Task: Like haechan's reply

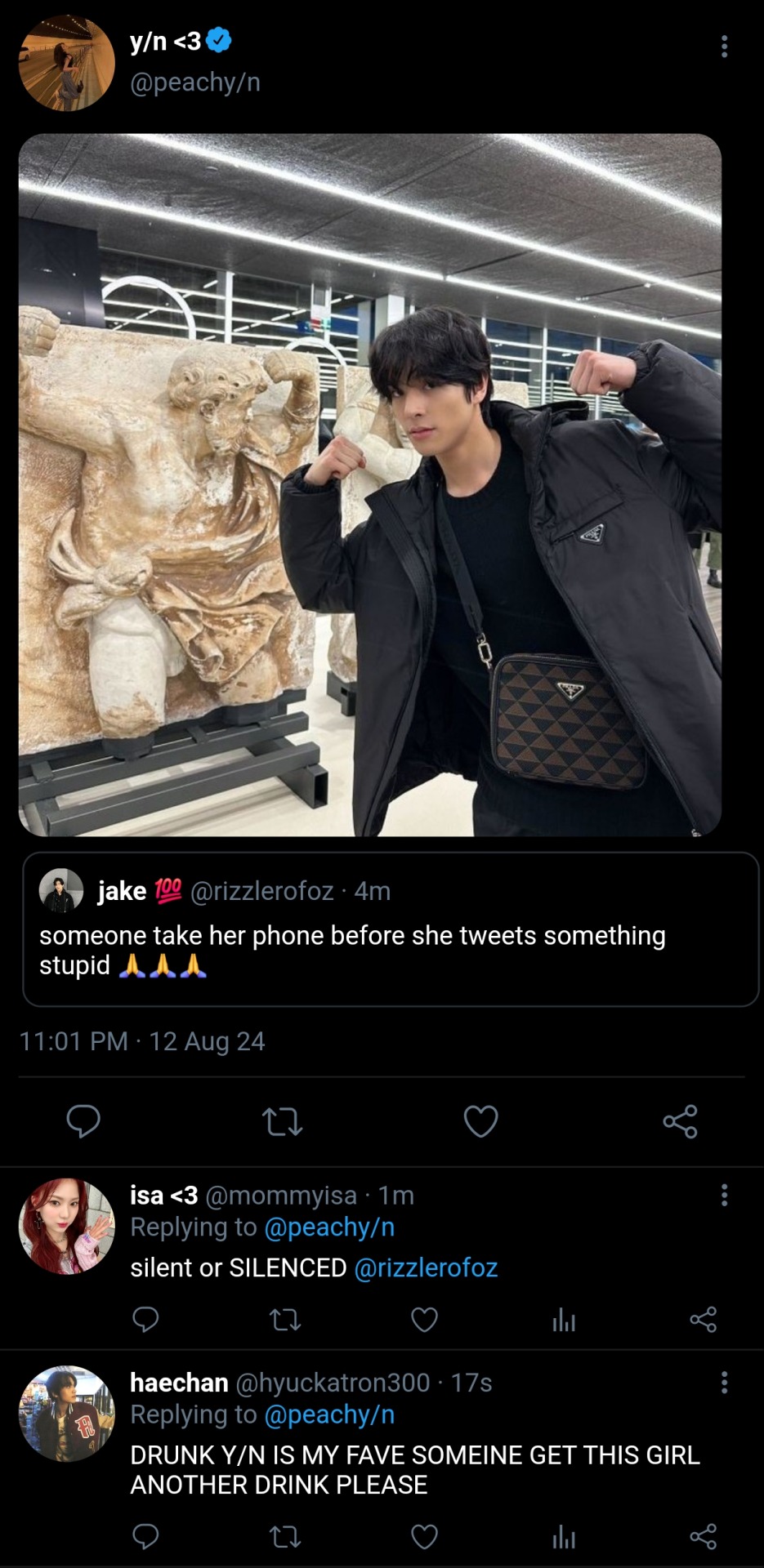Action: 424,1537
